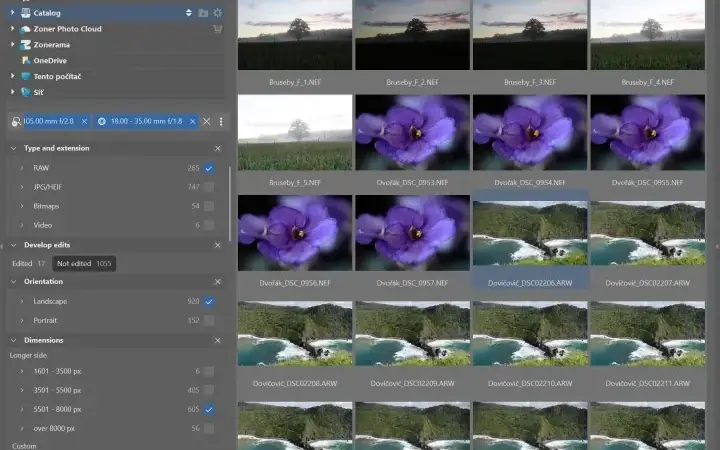Select coast photo Dovičovič_DSC02207.ARW
720x450 pixels.
pos(647,233)
